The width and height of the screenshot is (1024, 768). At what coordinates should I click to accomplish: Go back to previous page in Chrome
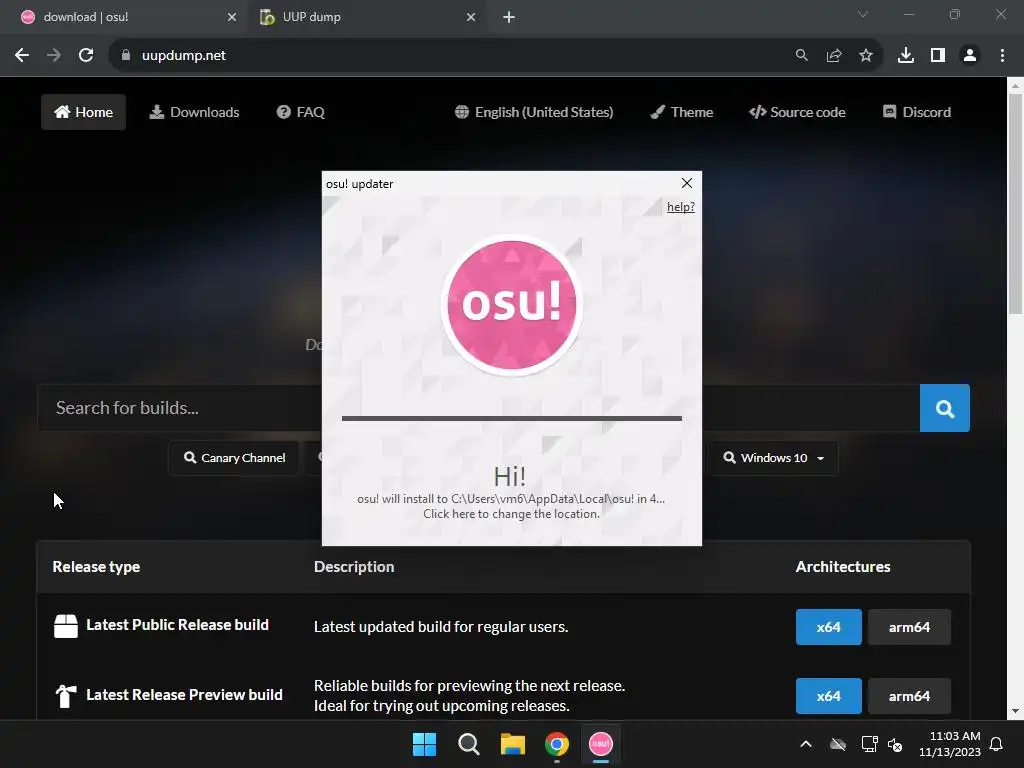click(22, 56)
